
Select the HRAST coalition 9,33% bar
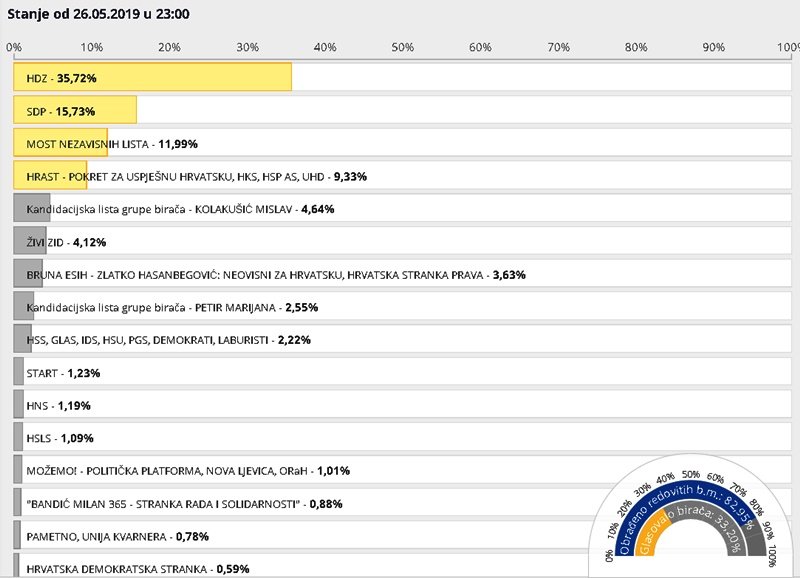tap(50, 175)
